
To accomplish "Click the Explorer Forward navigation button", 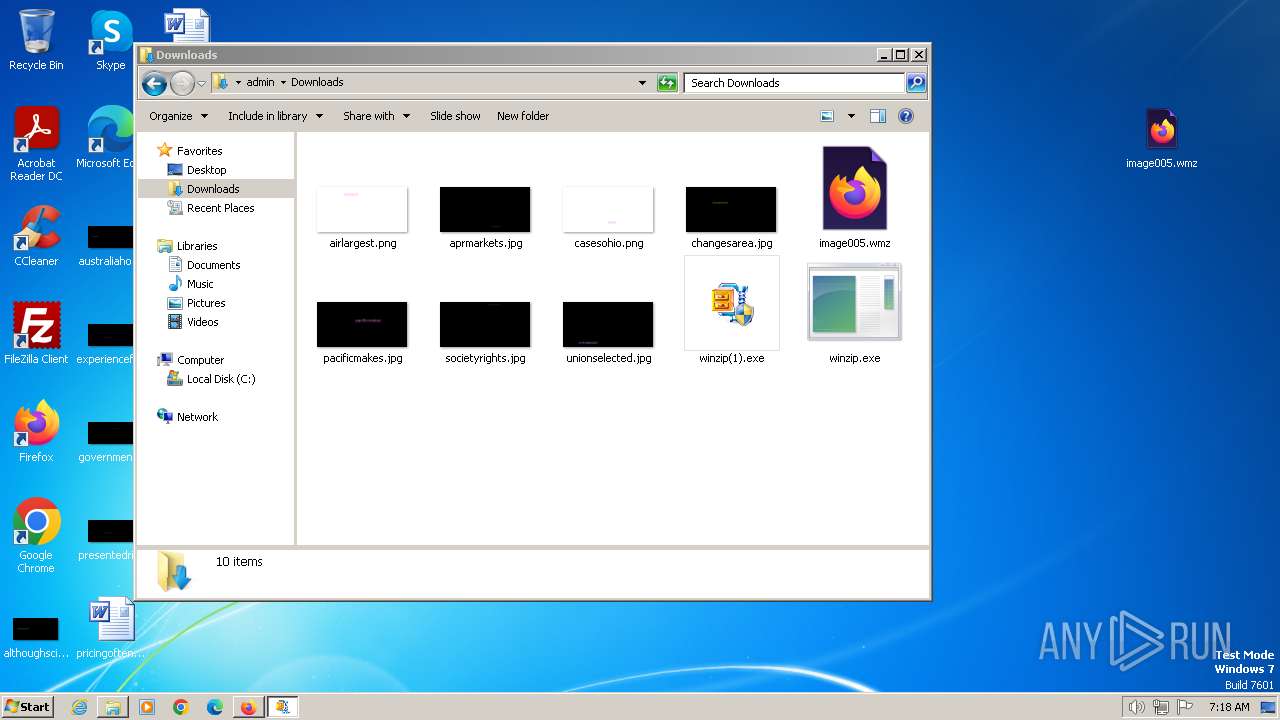I will coord(182,83).
